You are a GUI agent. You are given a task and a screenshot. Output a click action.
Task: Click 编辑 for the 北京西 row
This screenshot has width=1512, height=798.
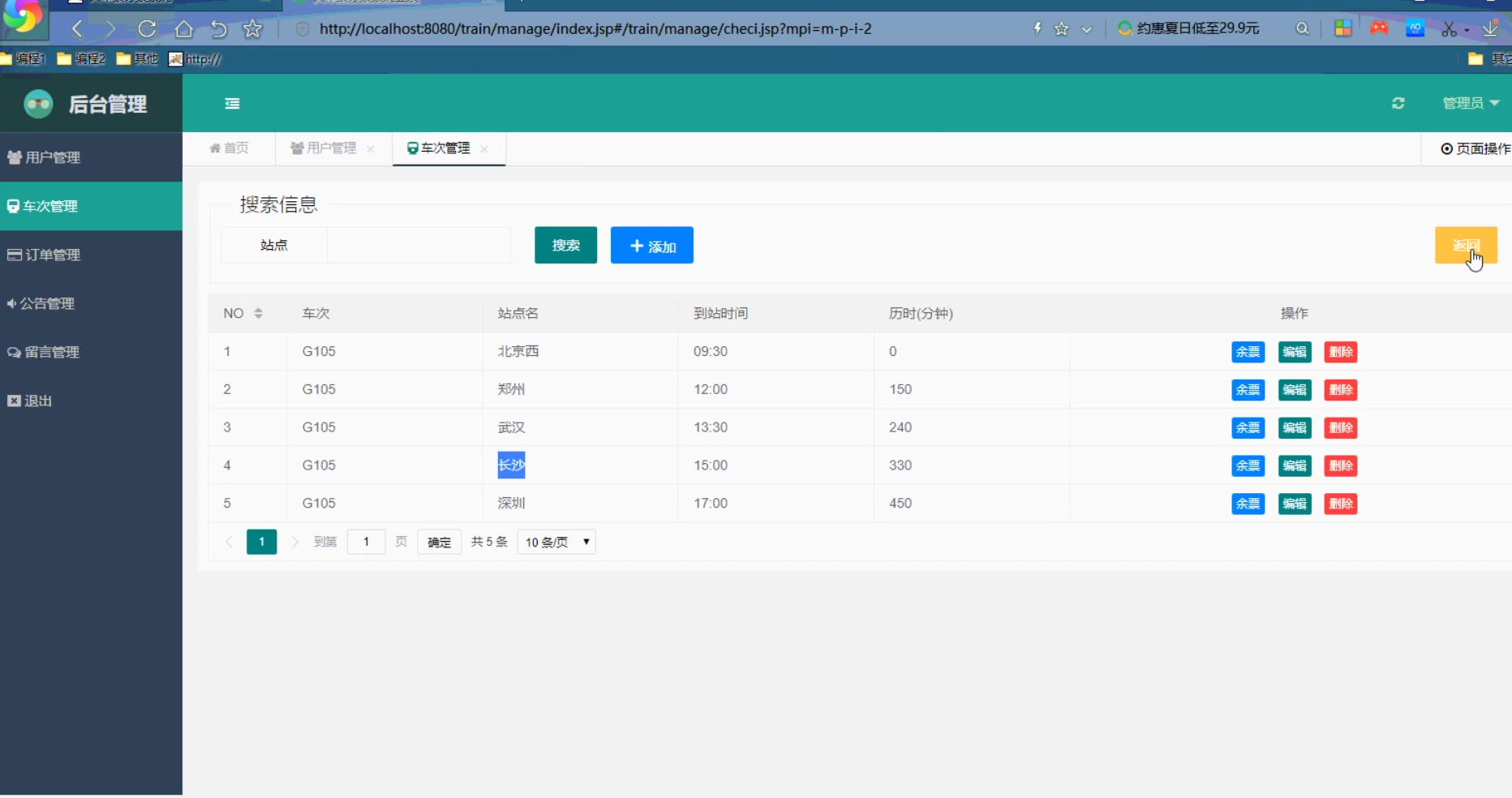coord(1295,352)
